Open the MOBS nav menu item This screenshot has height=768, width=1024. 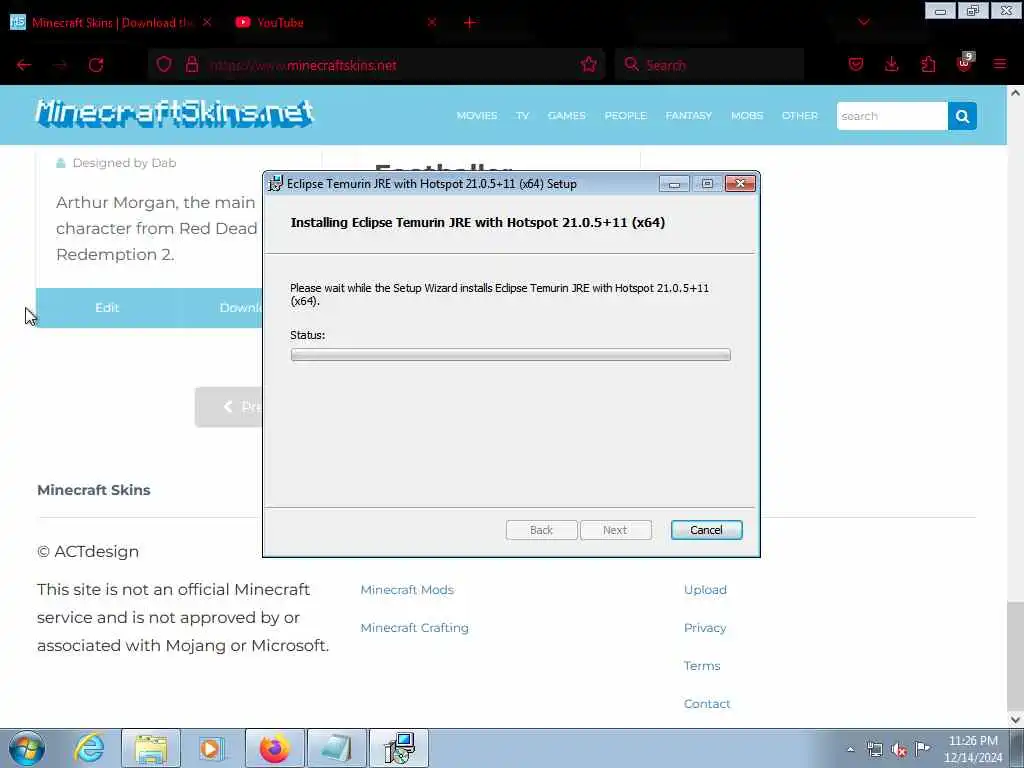point(747,116)
